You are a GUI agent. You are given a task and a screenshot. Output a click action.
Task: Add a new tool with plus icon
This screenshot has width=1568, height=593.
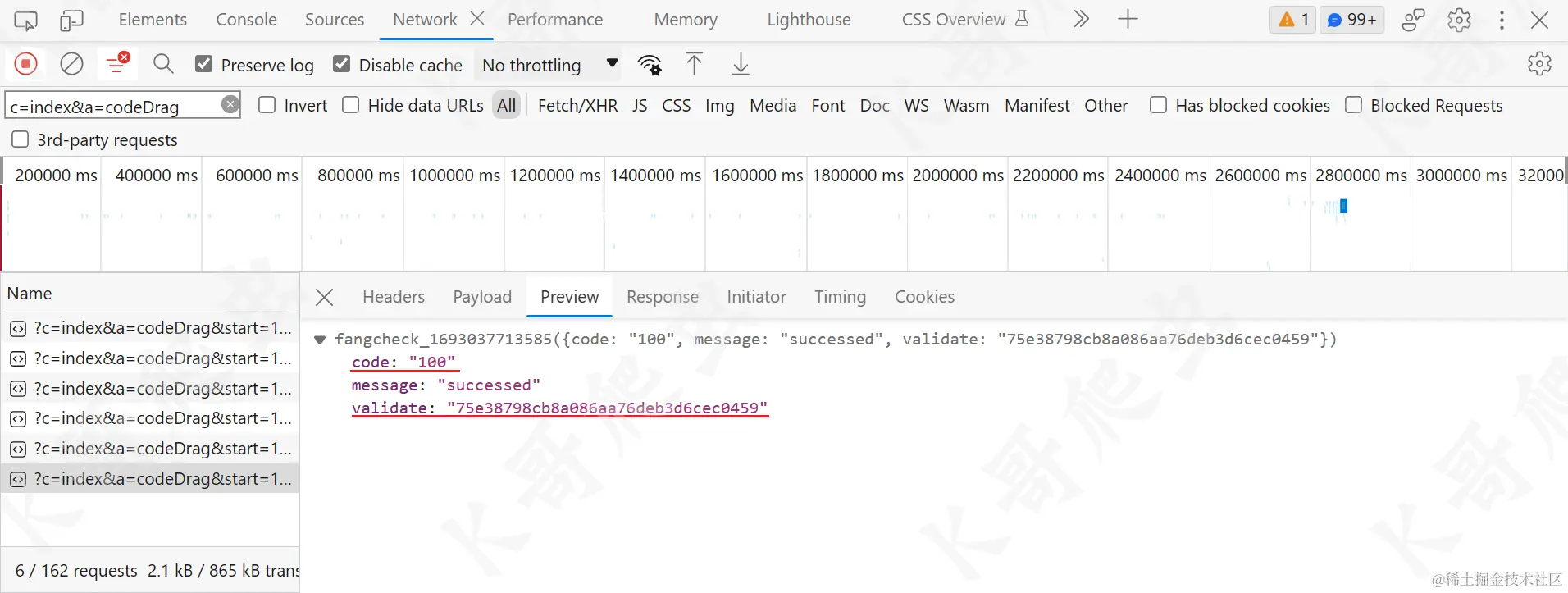coord(1128,19)
